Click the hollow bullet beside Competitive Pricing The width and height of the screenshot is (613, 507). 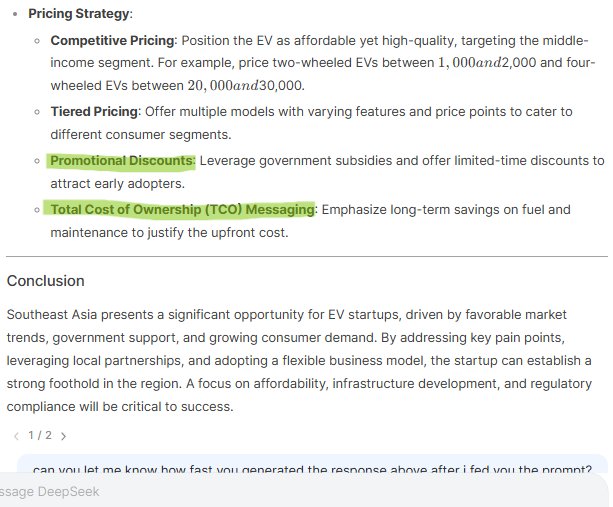37,41
